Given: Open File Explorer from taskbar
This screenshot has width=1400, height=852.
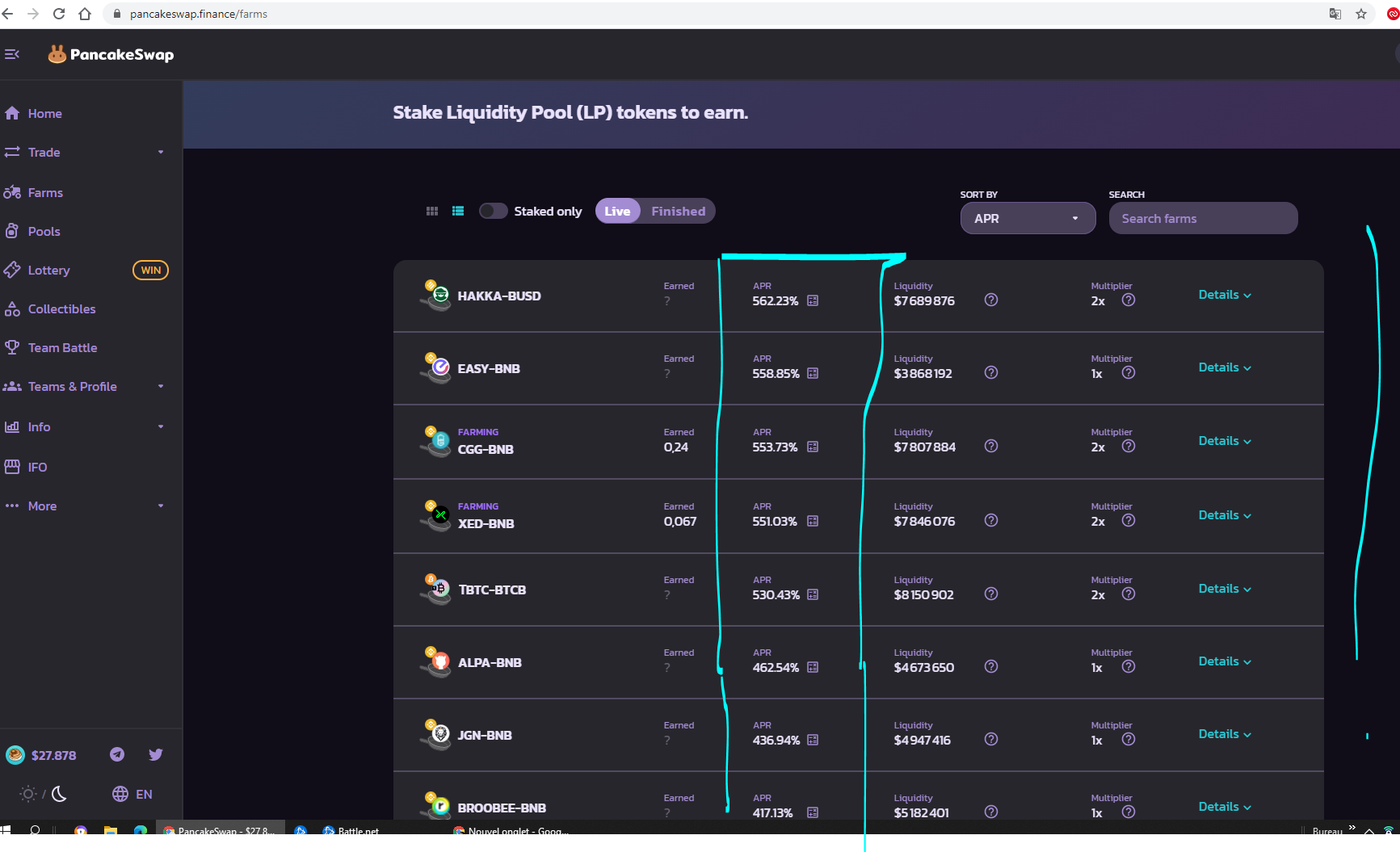Looking at the screenshot, I should (x=111, y=830).
